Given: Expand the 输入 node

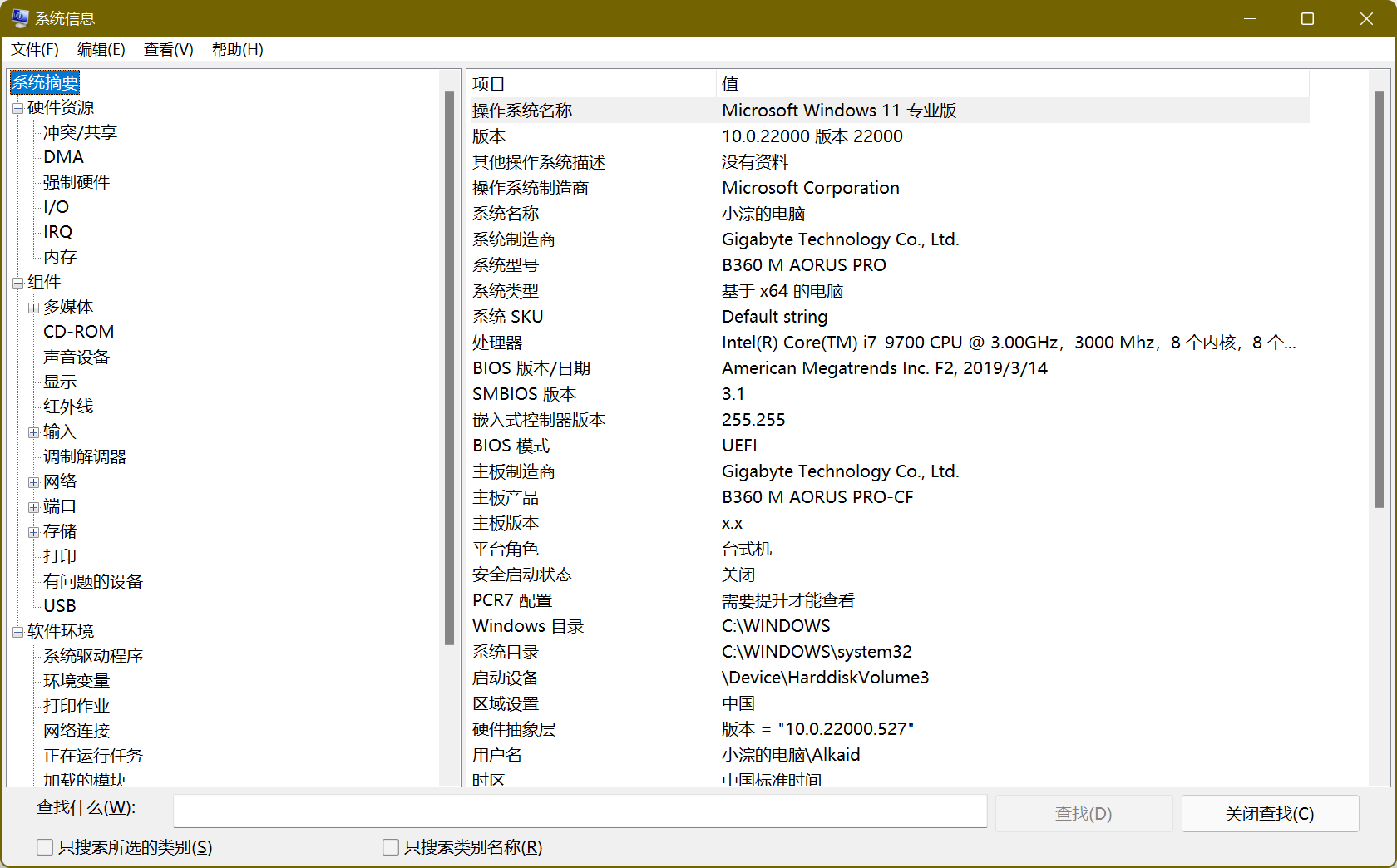Looking at the screenshot, I should (33, 431).
